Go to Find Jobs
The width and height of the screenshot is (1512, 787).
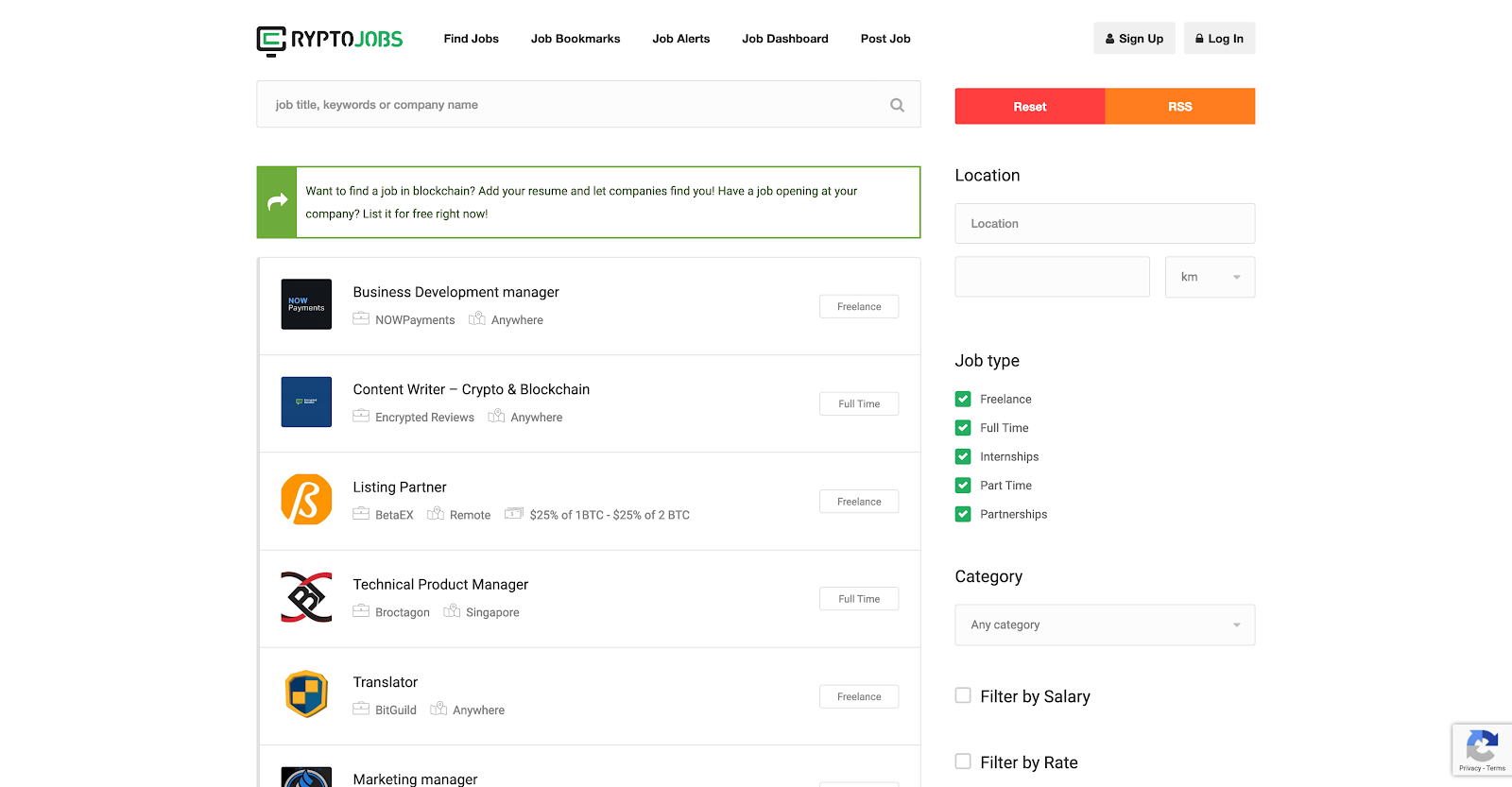[x=472, y=39]
